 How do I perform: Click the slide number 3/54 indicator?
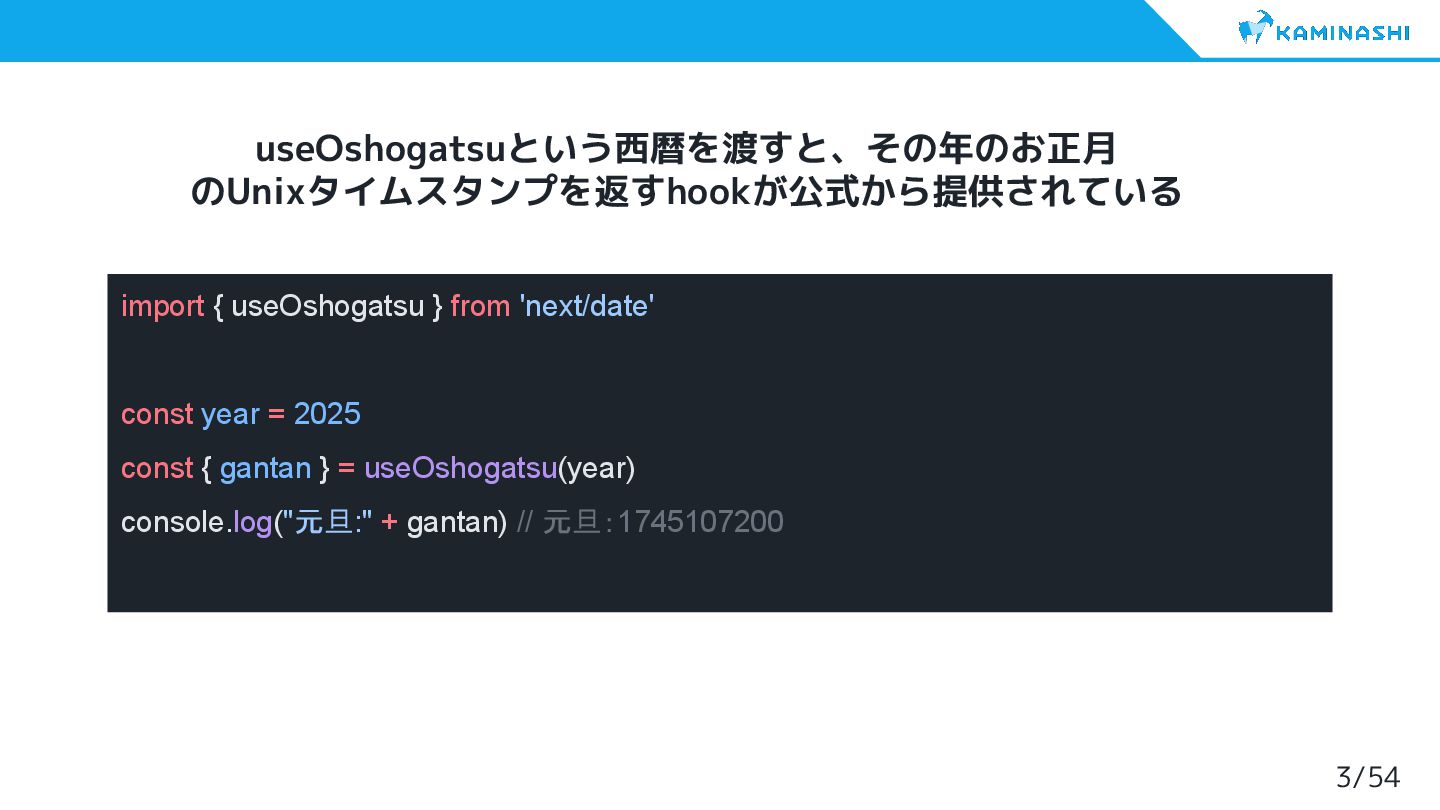(1368, 777)
